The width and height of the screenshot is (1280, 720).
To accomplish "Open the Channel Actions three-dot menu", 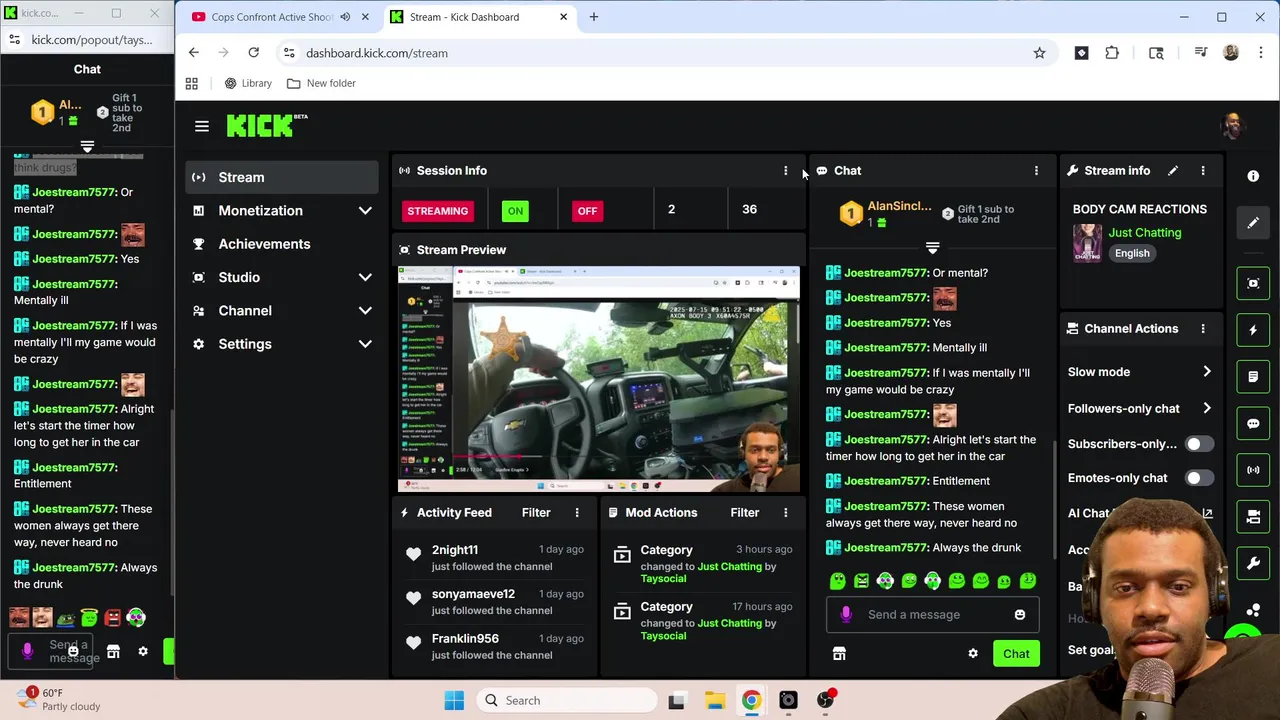I will (x=1203, y=328).
